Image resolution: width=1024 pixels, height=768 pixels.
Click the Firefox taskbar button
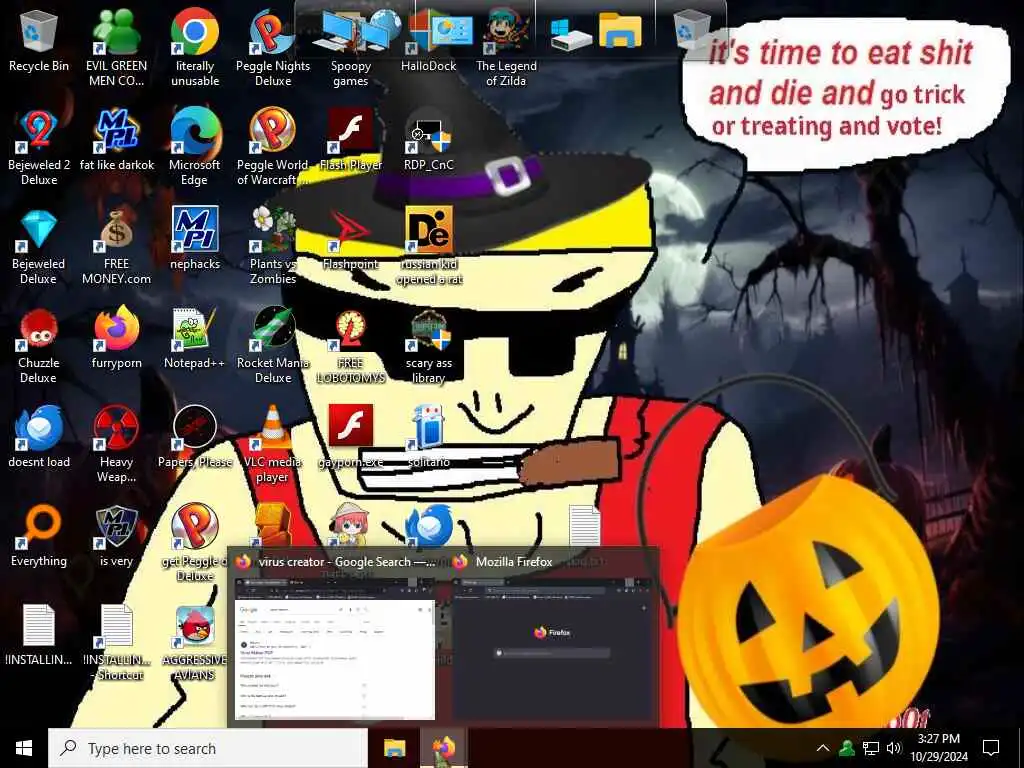443,748
